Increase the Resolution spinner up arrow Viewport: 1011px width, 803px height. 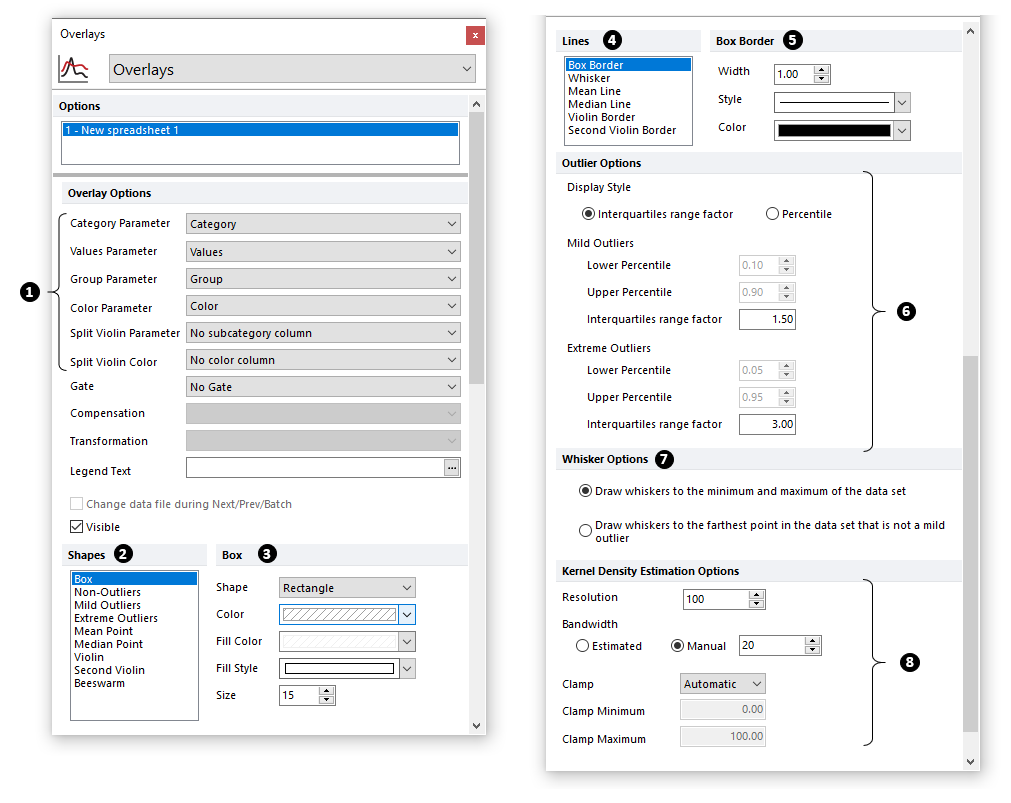(x=756, y=595)
